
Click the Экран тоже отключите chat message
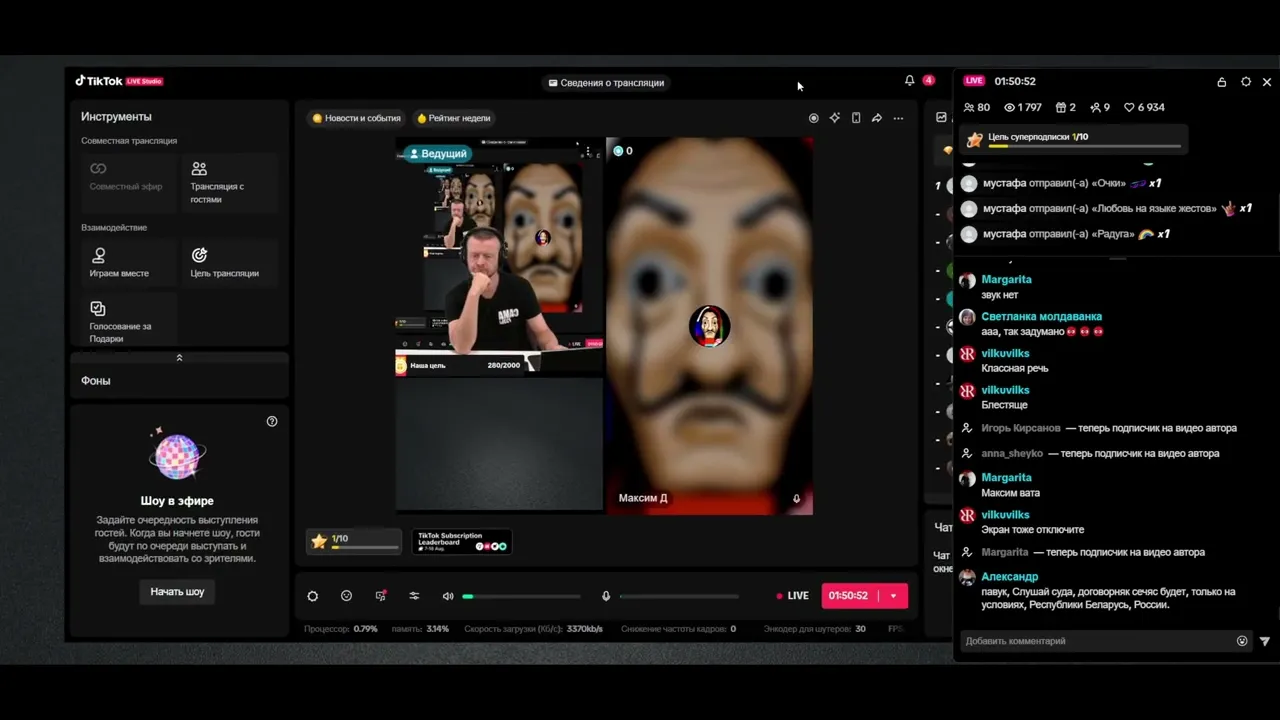tap(1032, 530)
